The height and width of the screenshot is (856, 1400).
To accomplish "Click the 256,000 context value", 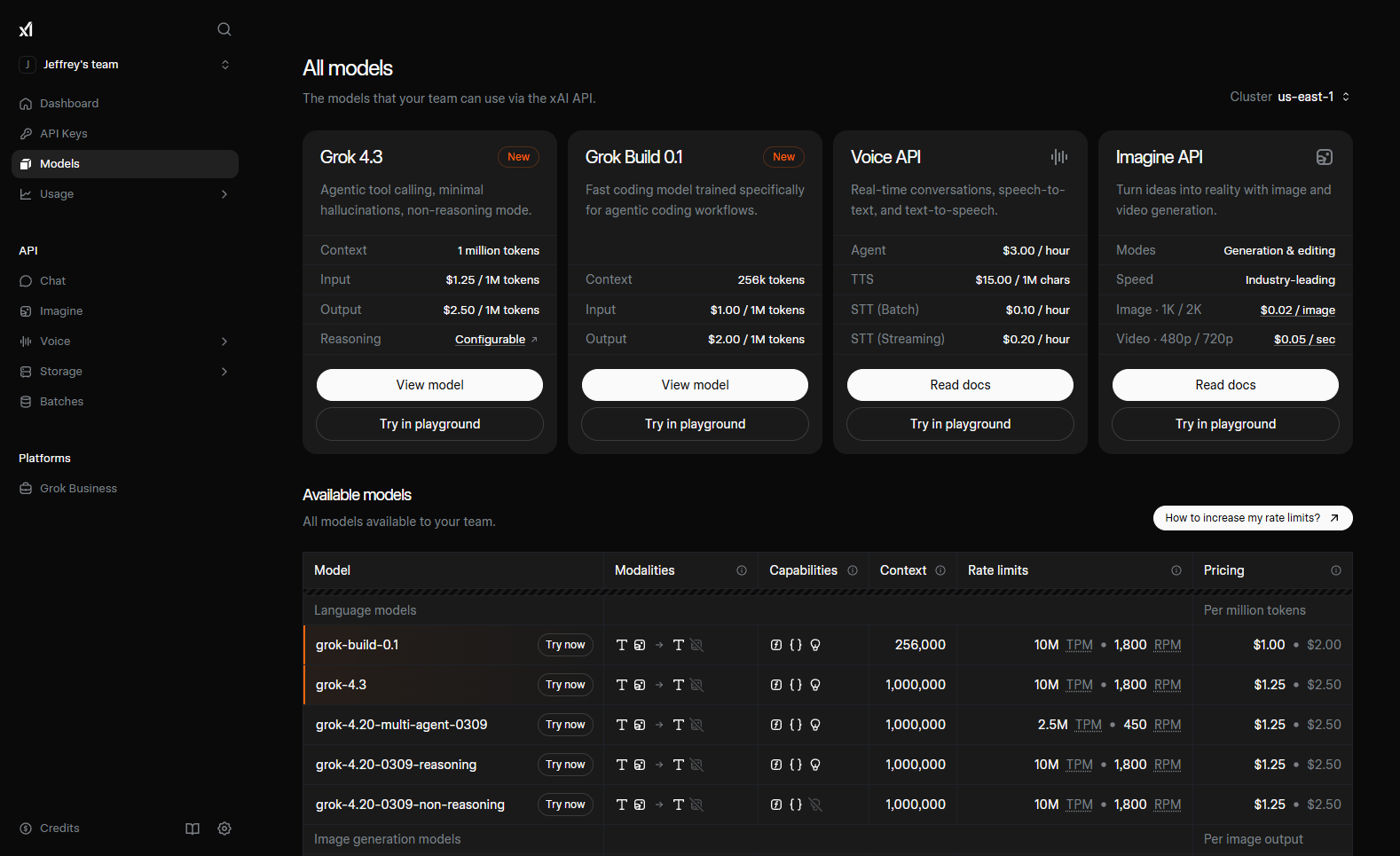I will (920, 645).
